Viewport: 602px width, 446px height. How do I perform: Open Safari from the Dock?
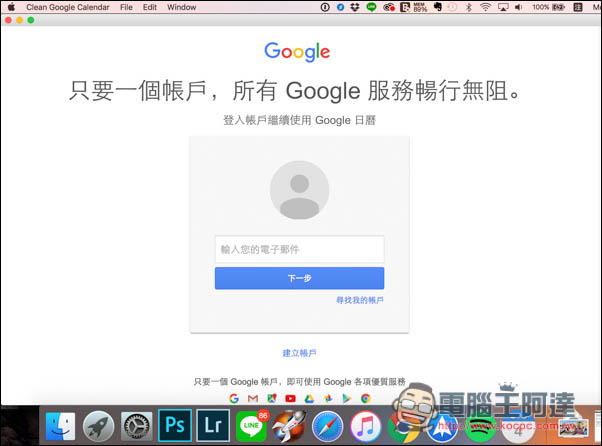click(x=327, y=426)
